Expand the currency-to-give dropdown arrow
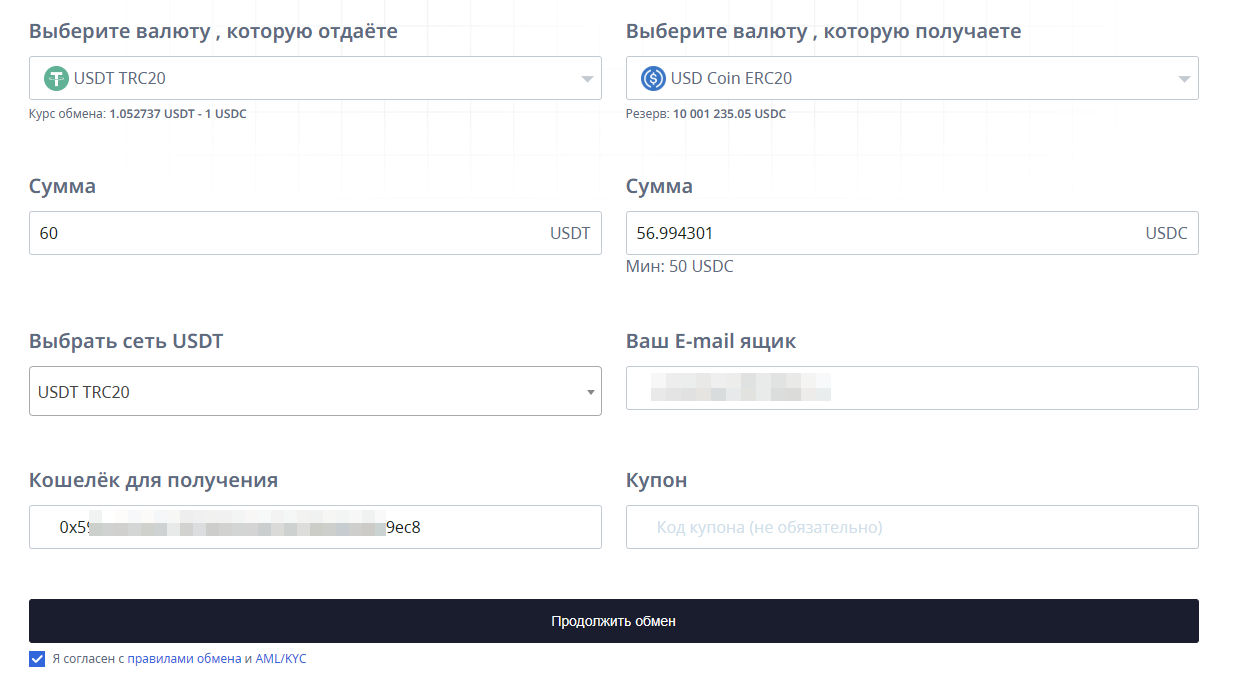This screenshot has width=1233, height=698. click(587, 79)
